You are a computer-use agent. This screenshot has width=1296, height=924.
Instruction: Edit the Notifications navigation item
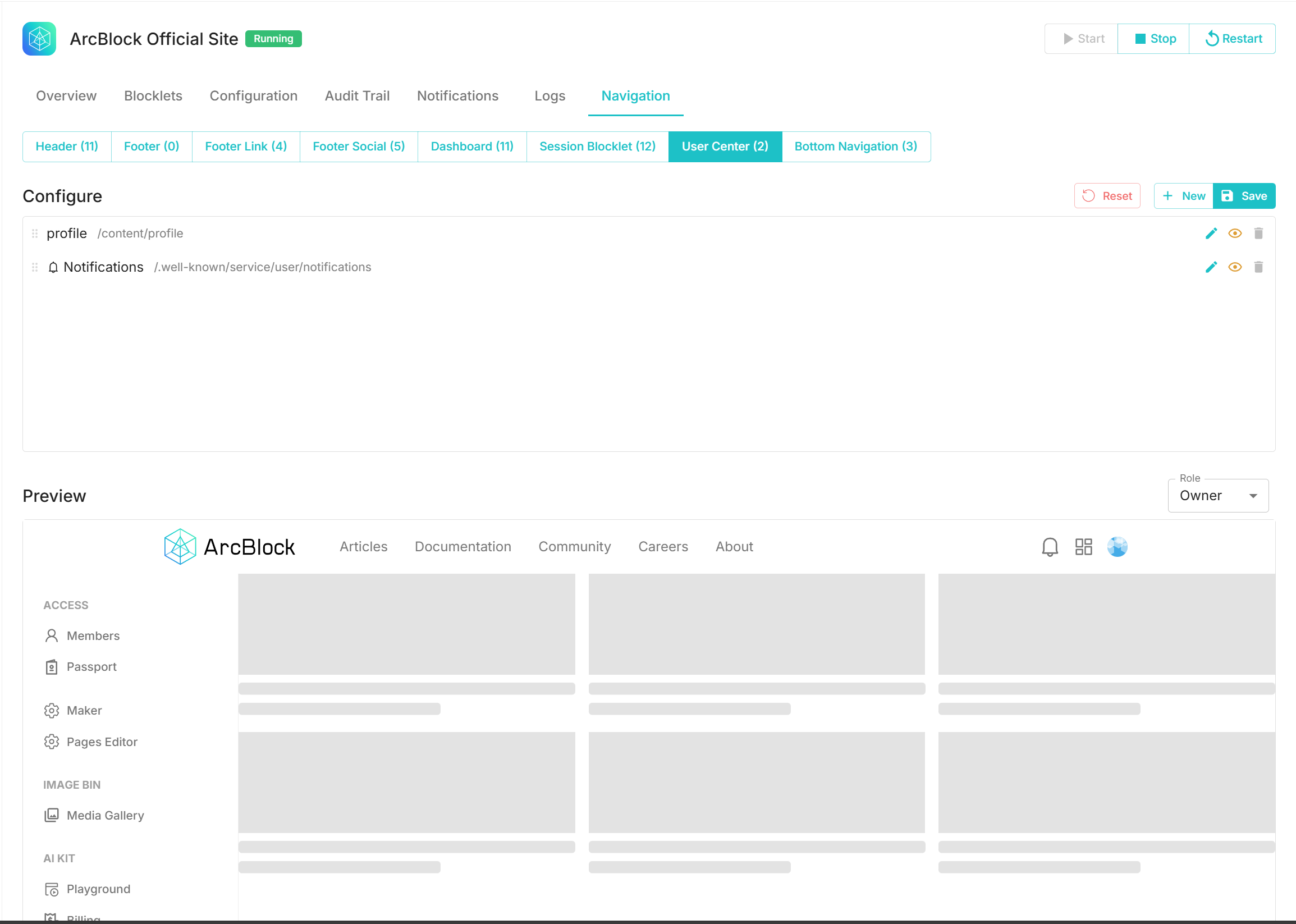(1211, 267)
